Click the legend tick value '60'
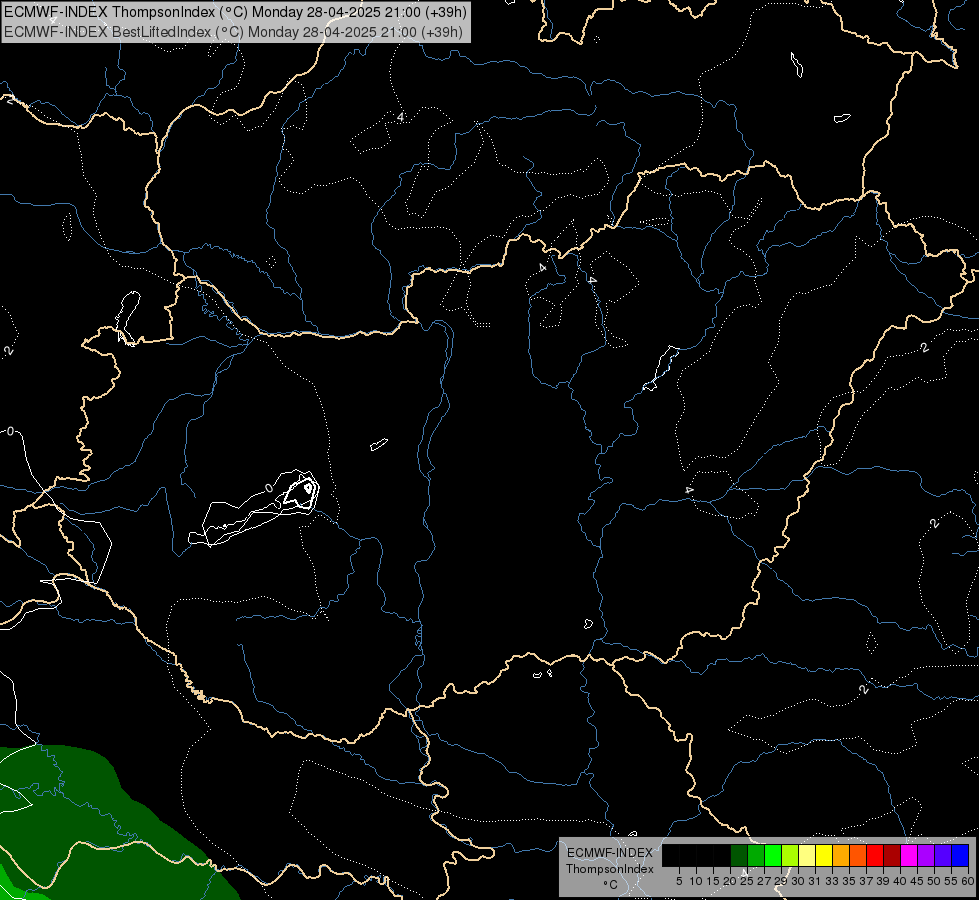Image resolution: width=979 pixels, height=900 pixels. point(968,881)
